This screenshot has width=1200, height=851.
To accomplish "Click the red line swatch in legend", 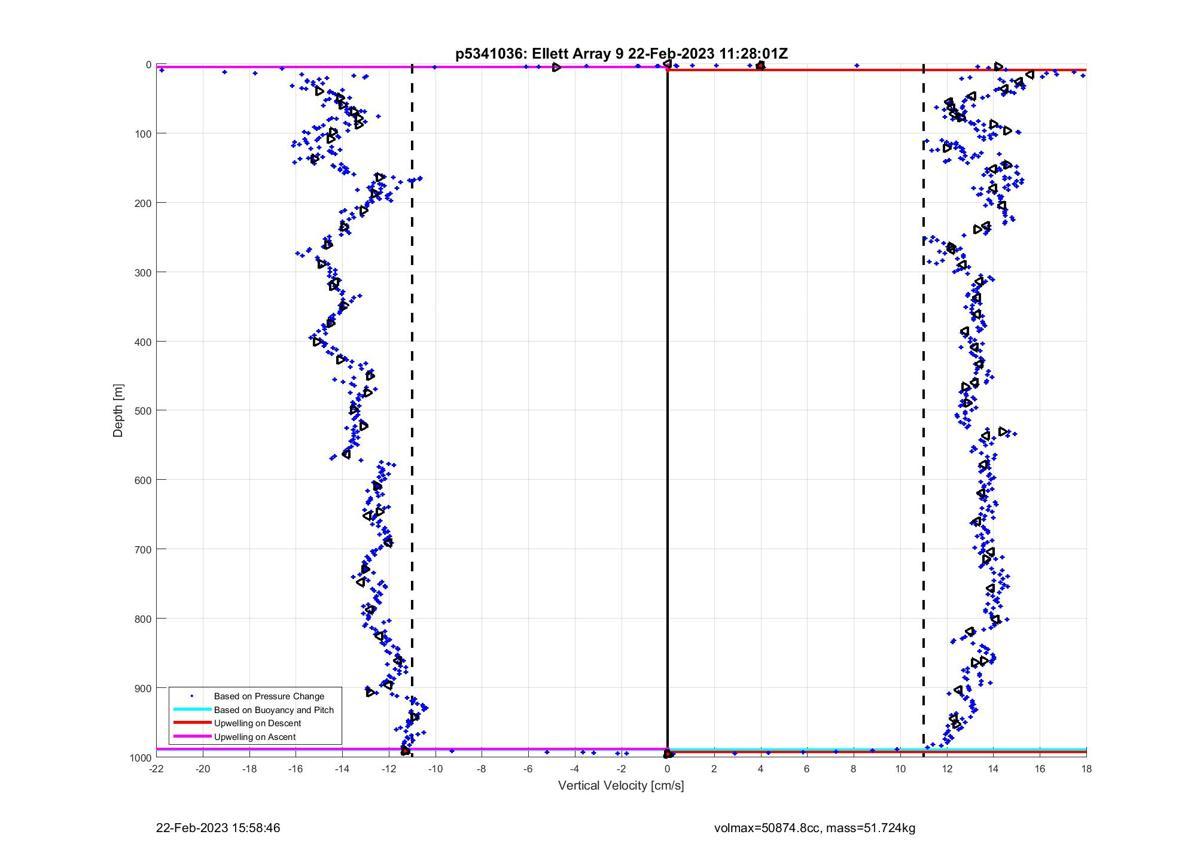I will pos(192,723).
